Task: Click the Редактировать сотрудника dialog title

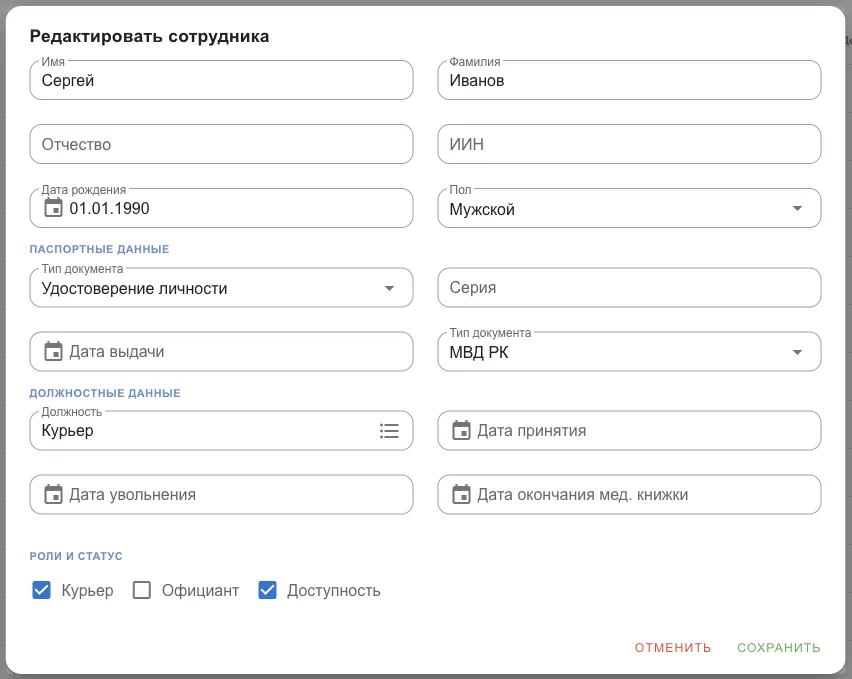Action: pyautogui.click(x=149, y=36)
